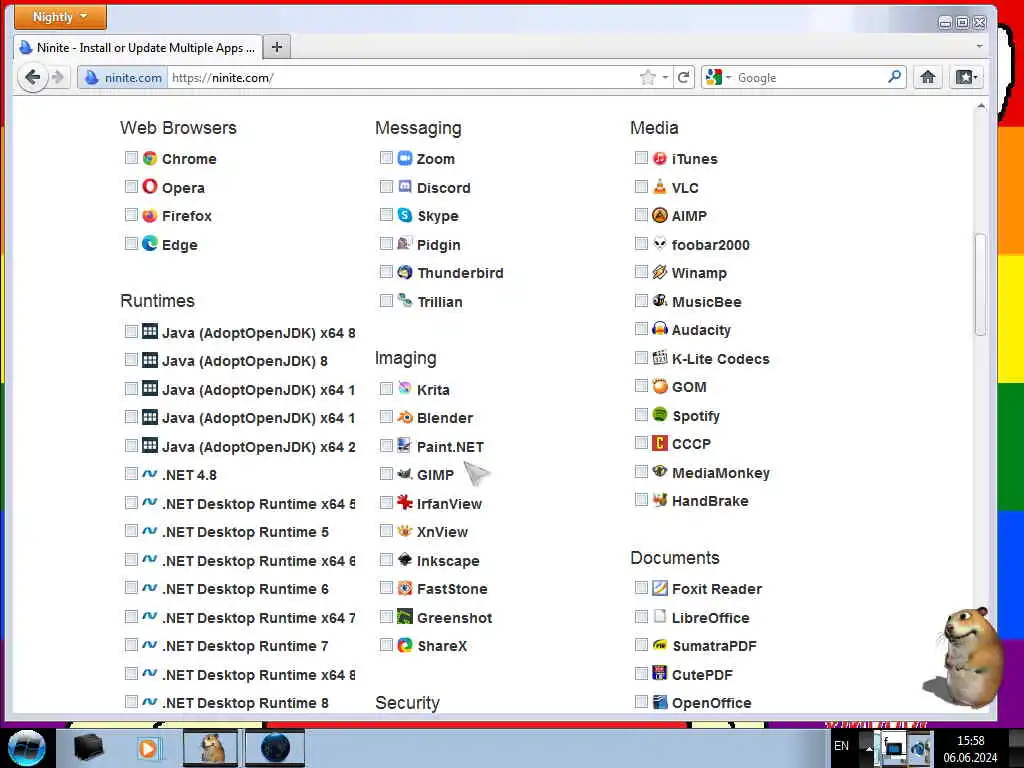Tick the Greenshot checkbox
Screen dimensions: 1024x768
386,616
